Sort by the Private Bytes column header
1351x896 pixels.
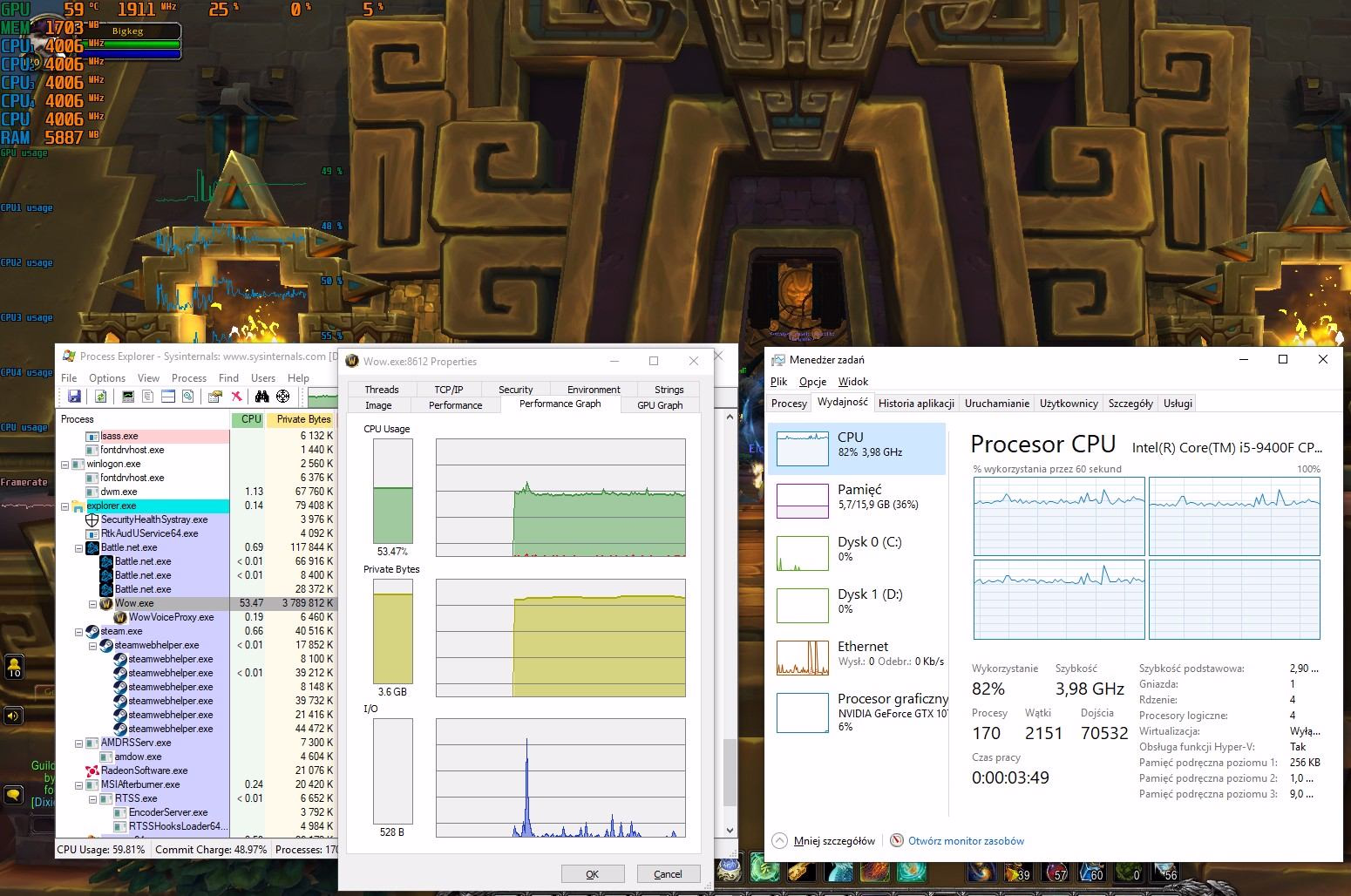(302, 419)
